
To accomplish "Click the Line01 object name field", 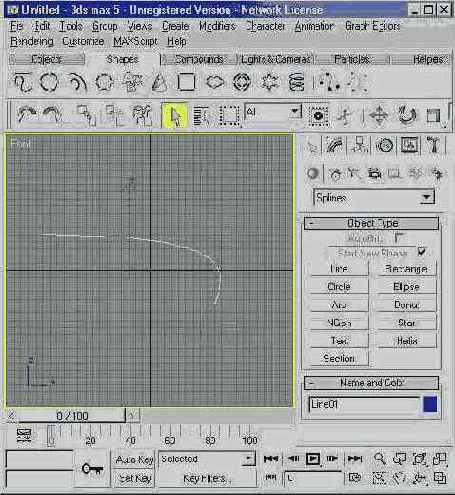I will coord(364,404).
